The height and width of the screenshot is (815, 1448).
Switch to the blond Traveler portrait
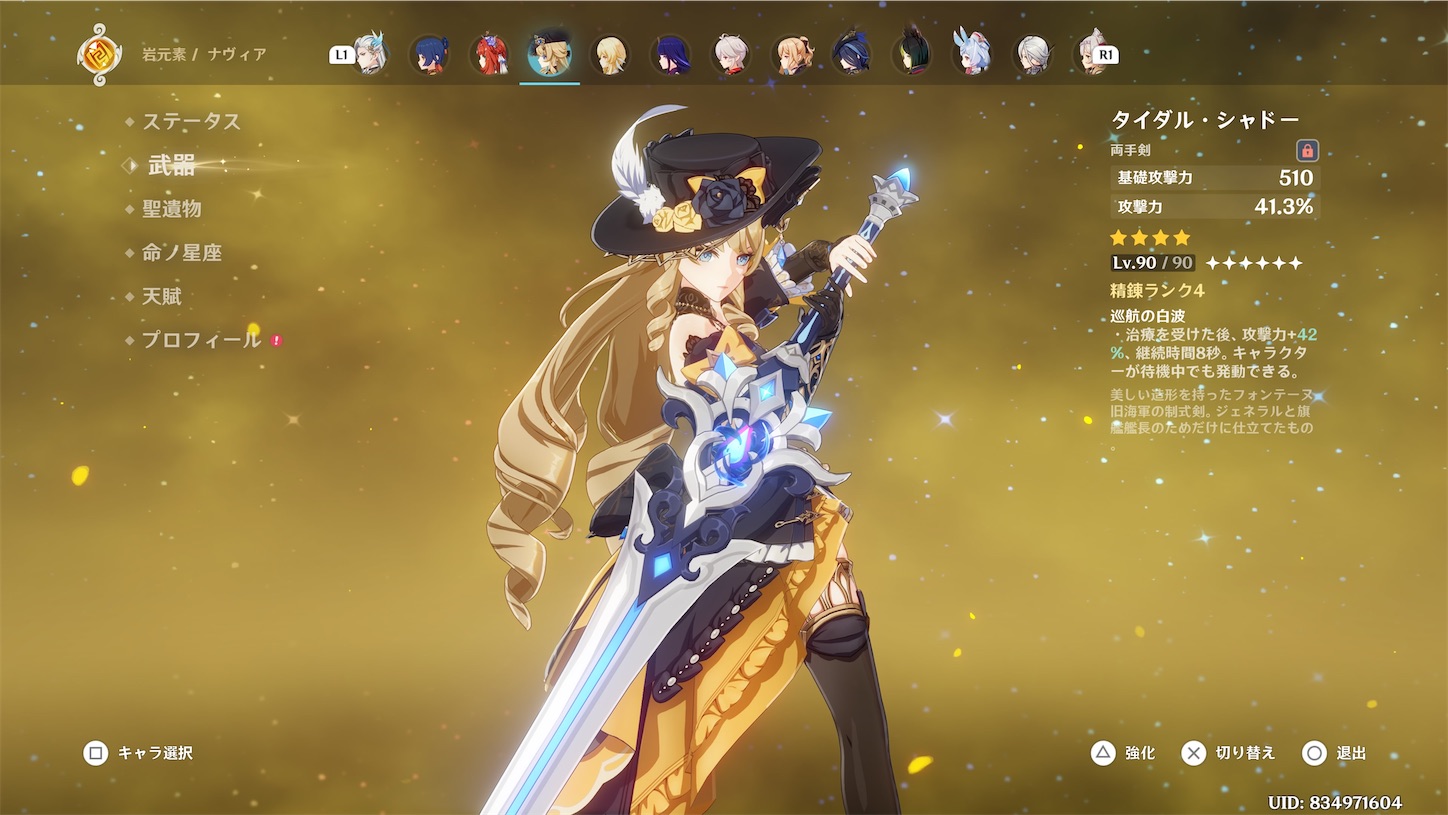610,54
